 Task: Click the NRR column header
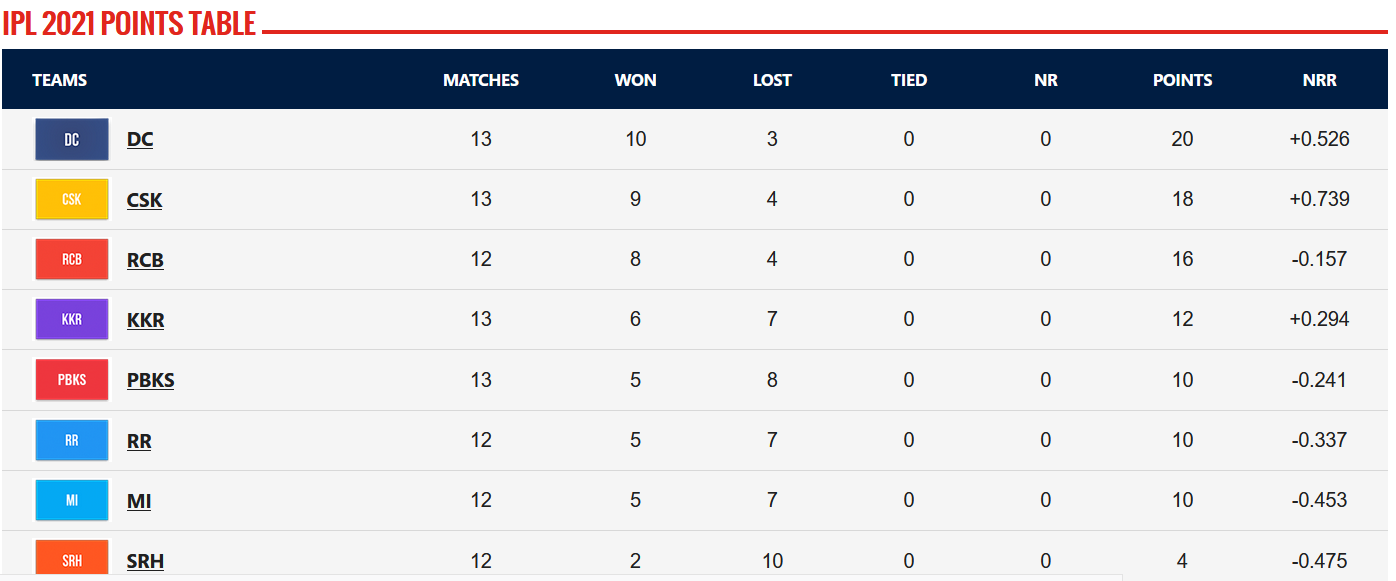[x=1320, y=80]
